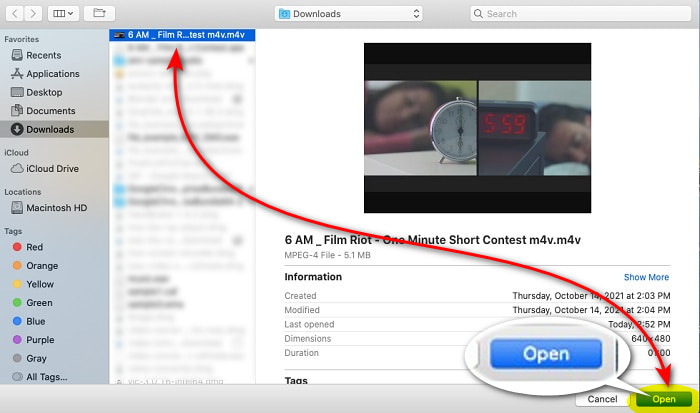Go forward with the right chevron button

click(33, 14)
